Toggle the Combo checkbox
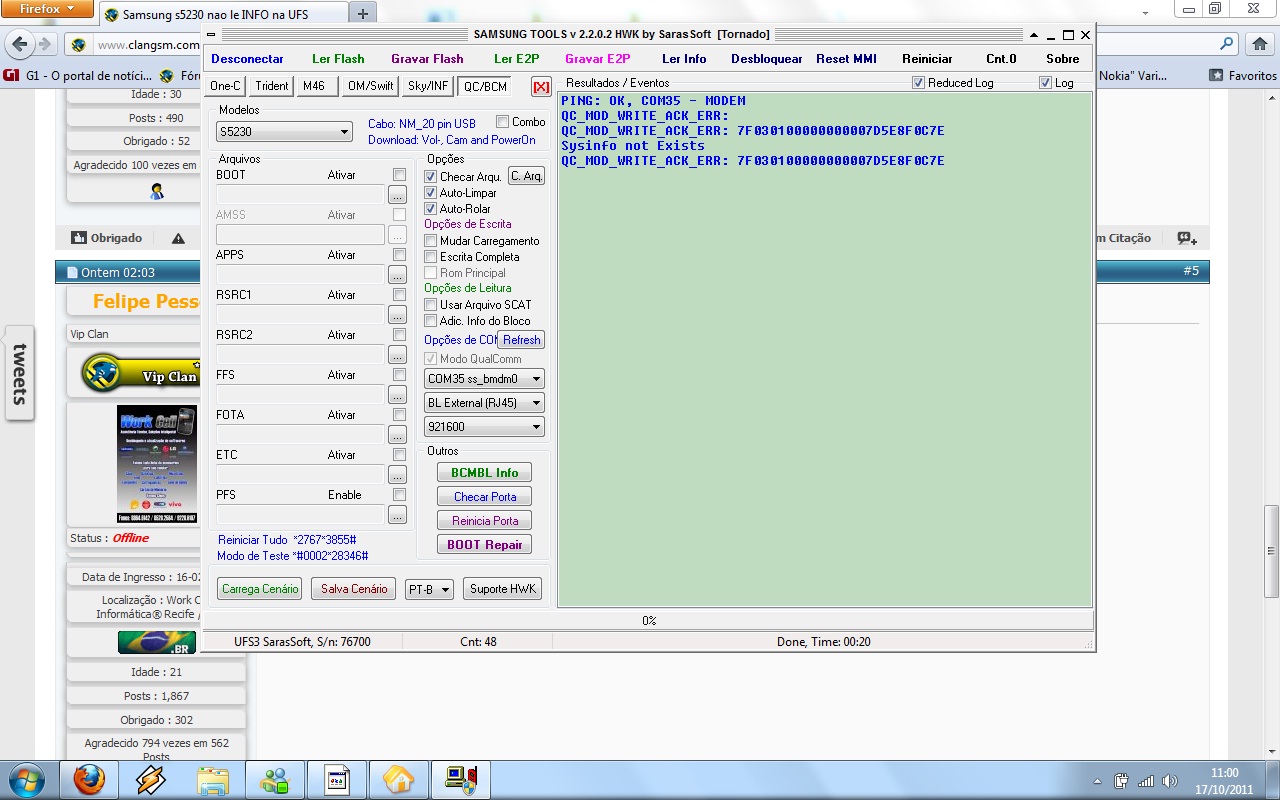The width and height of the screenshot is (1280, 800). pos(502,122)
